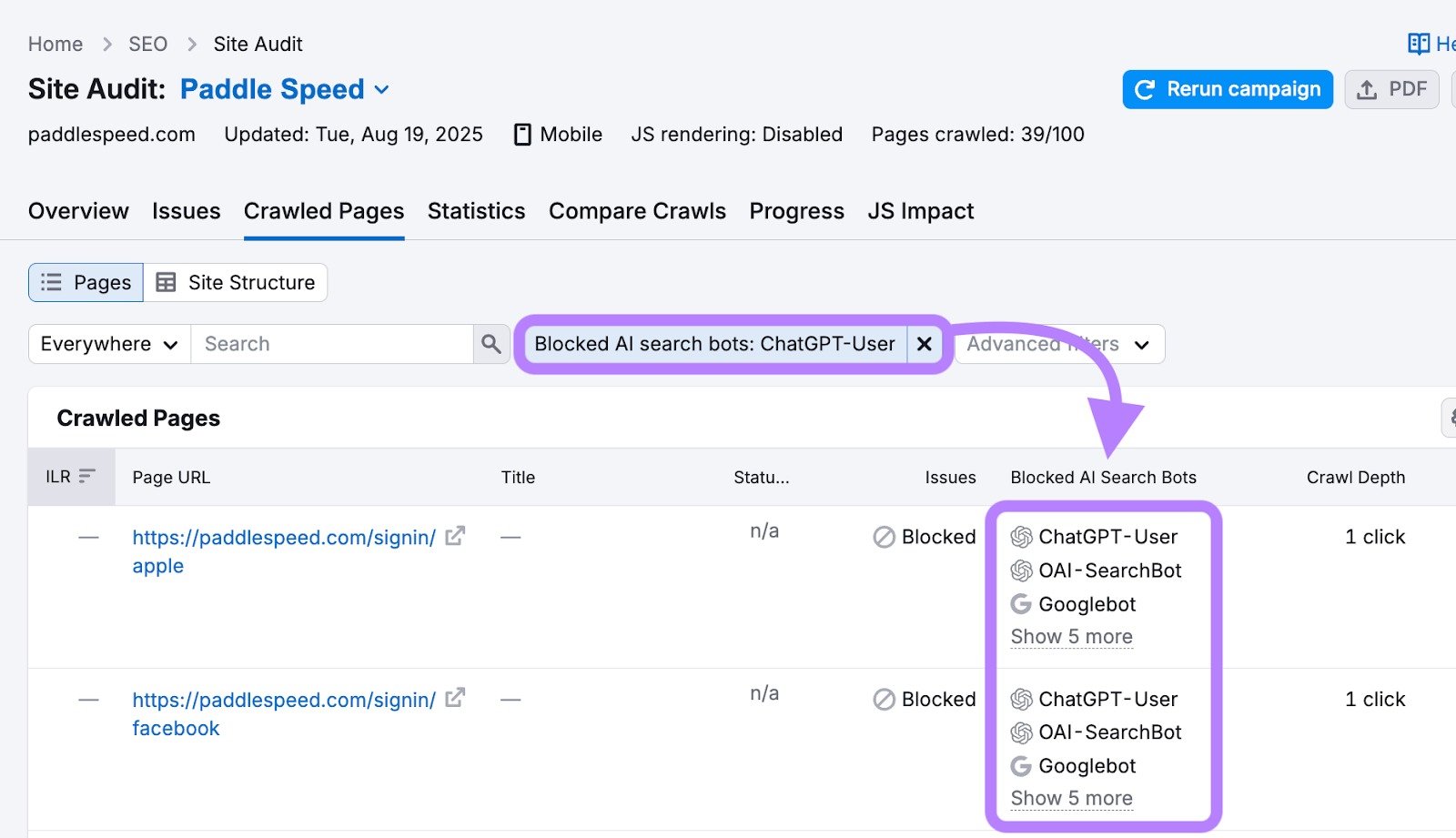Switch to the Statistics tab

pos(476,210)
